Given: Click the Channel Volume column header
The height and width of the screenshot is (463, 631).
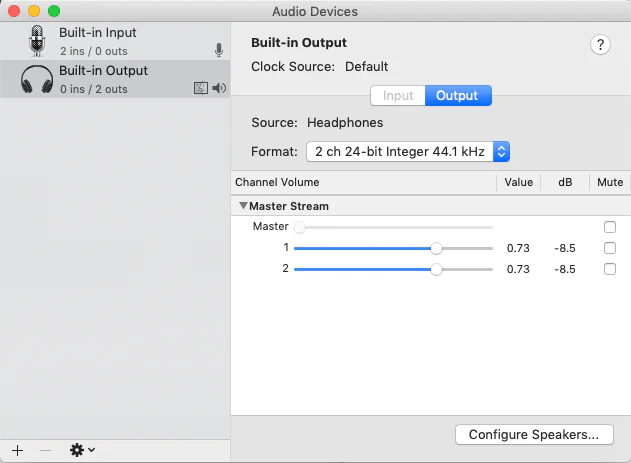Looking at the screenshot, I should [x=277, y=182].
